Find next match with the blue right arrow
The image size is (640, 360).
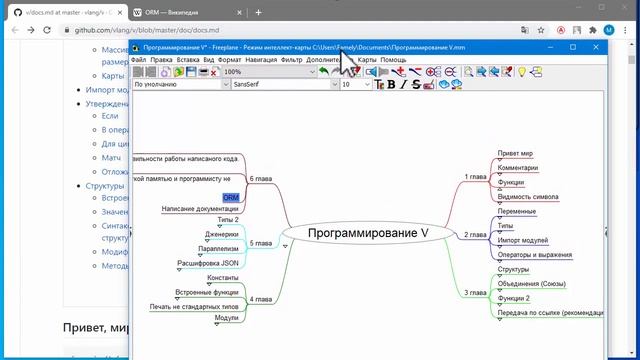click(x=481, y=72)
